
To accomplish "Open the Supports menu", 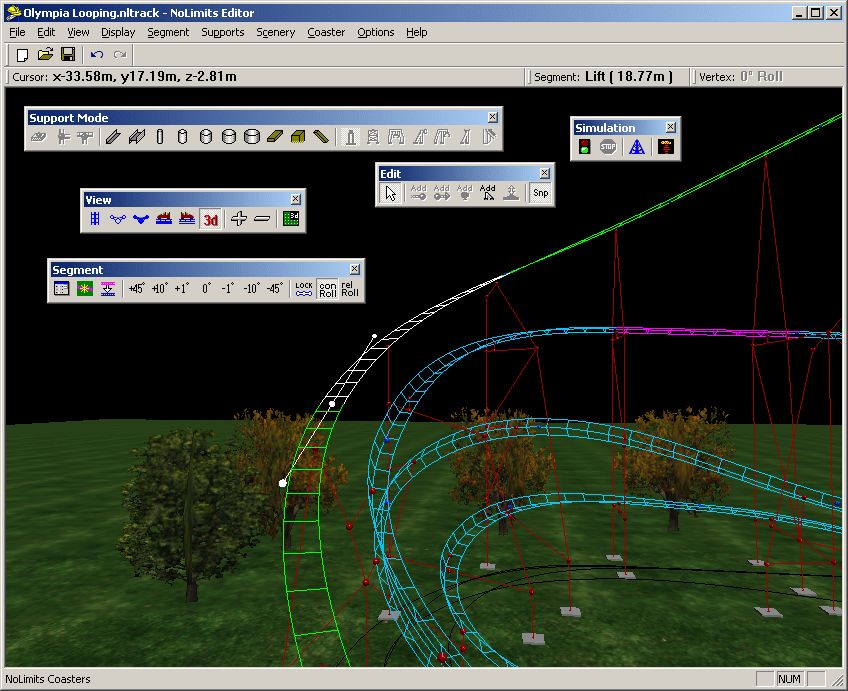I will pos(222,32).
